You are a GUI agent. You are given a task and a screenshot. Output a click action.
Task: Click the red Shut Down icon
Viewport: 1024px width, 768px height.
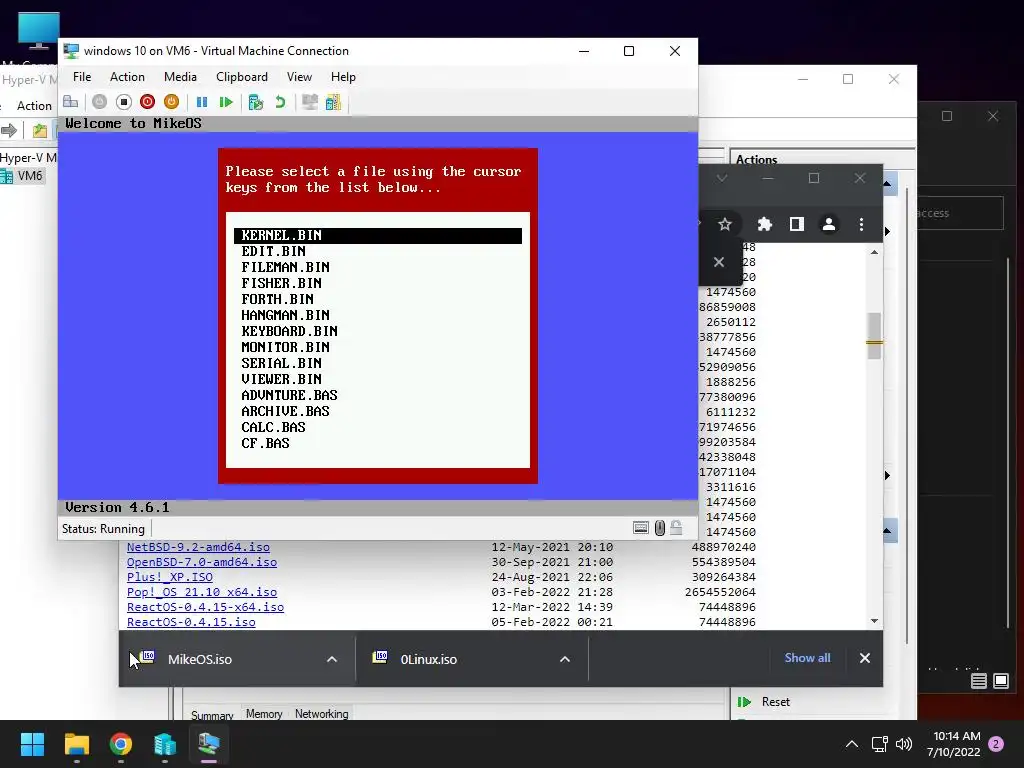[x=148, y=102]
